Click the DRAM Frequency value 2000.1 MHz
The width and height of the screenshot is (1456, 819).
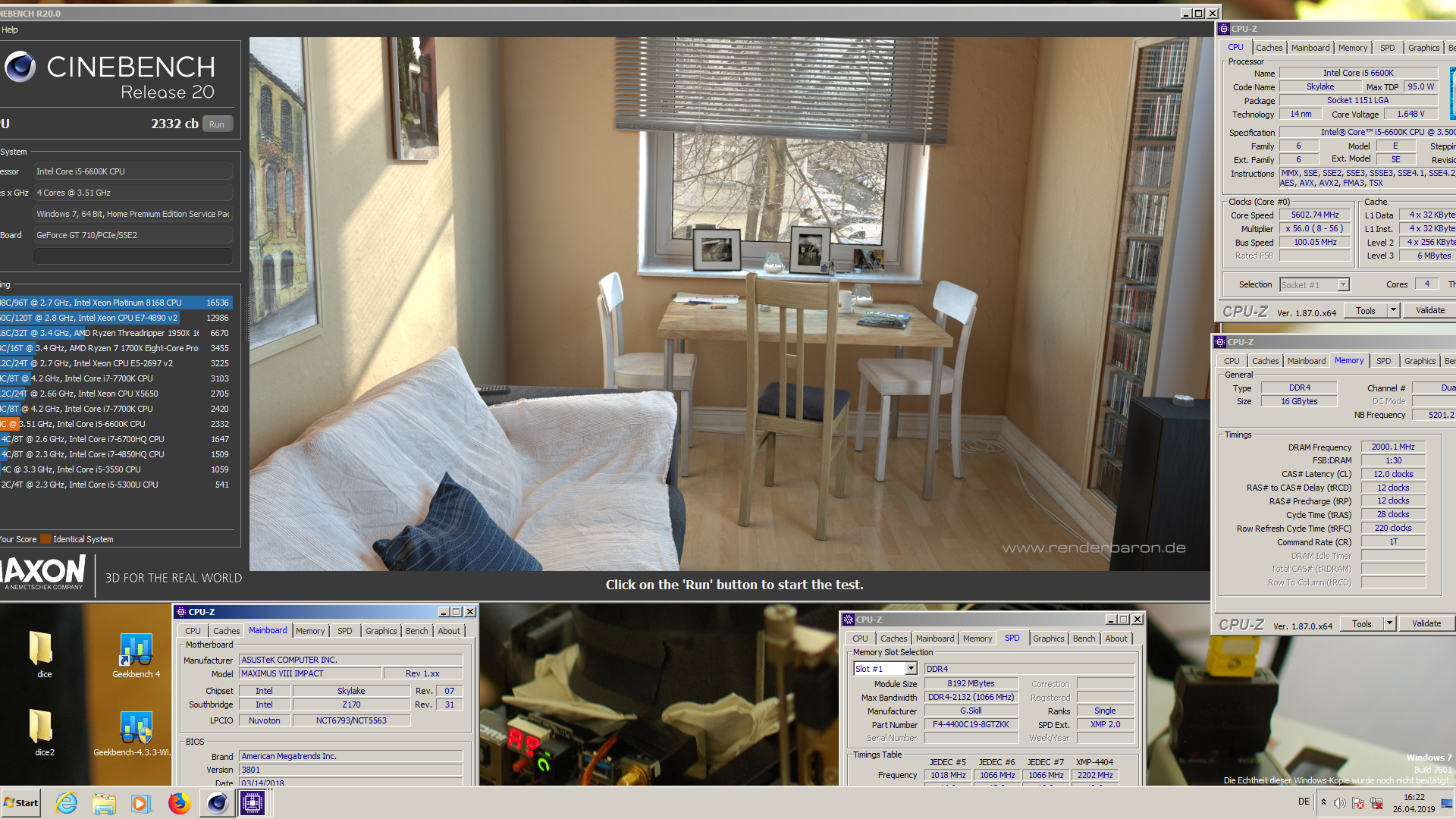click(x=1393, y=447)
